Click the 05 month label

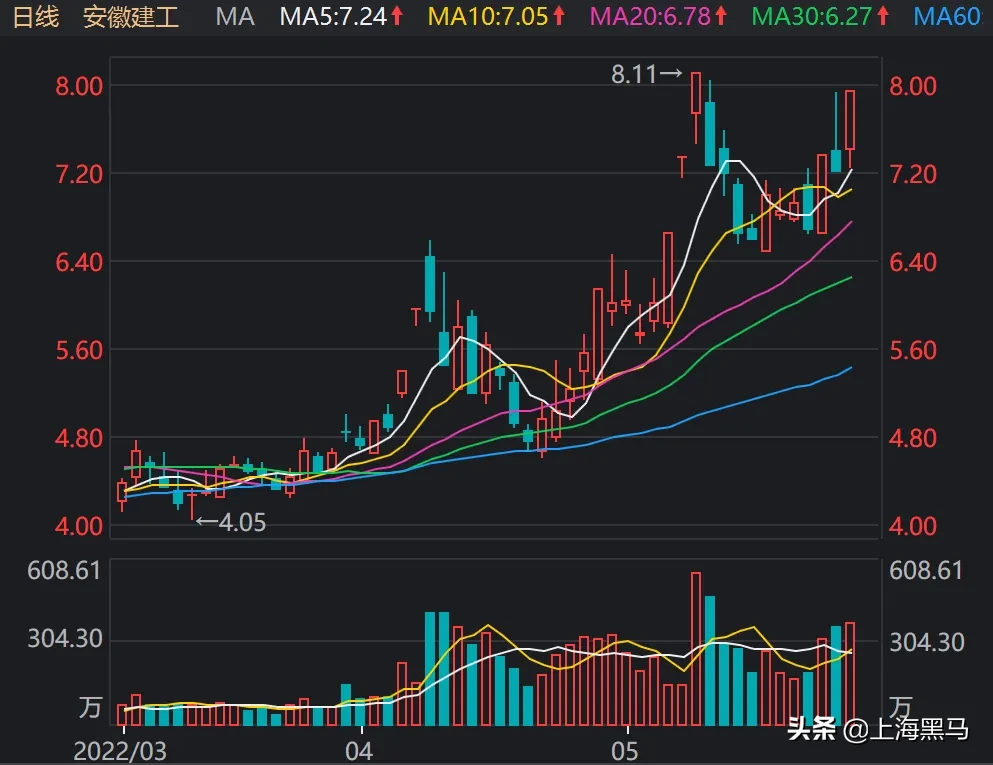click(x=624, y=752)
